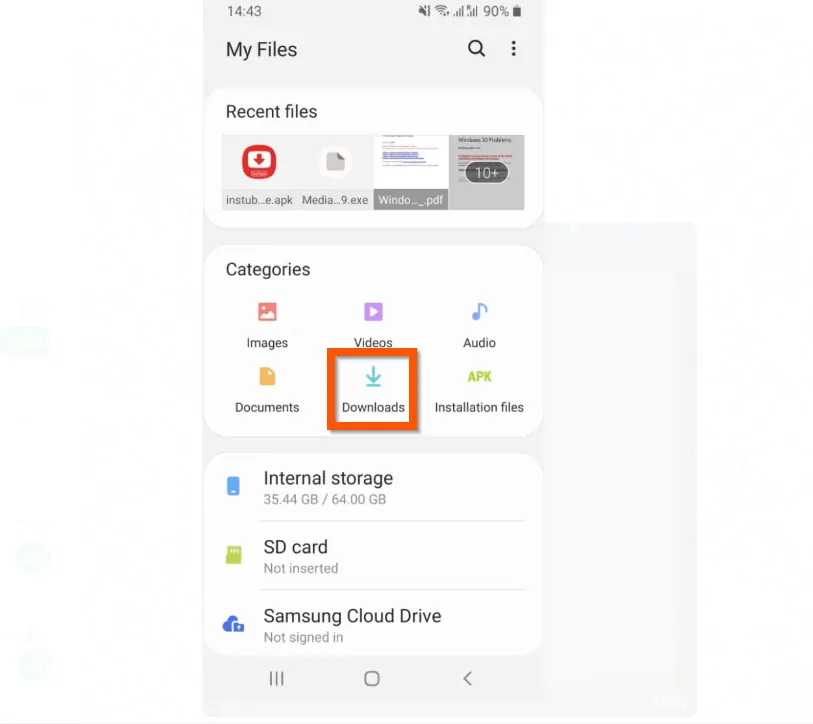Open the Recent files section header

coord(271,111)
